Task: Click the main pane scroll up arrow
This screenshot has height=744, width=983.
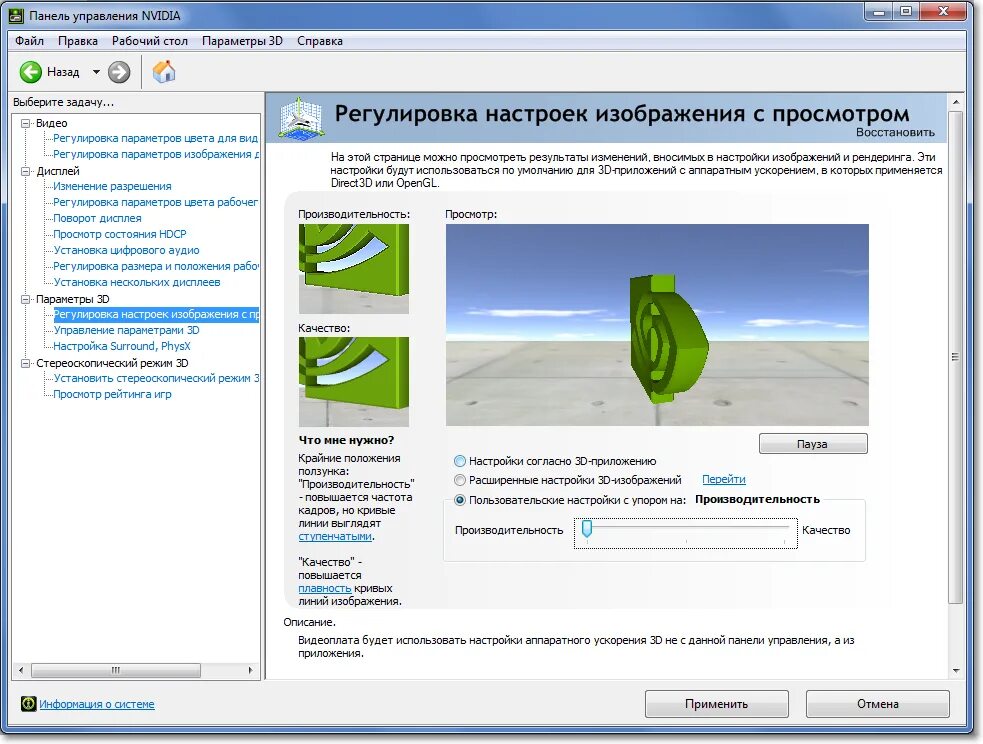Action: tap(955, 102)
